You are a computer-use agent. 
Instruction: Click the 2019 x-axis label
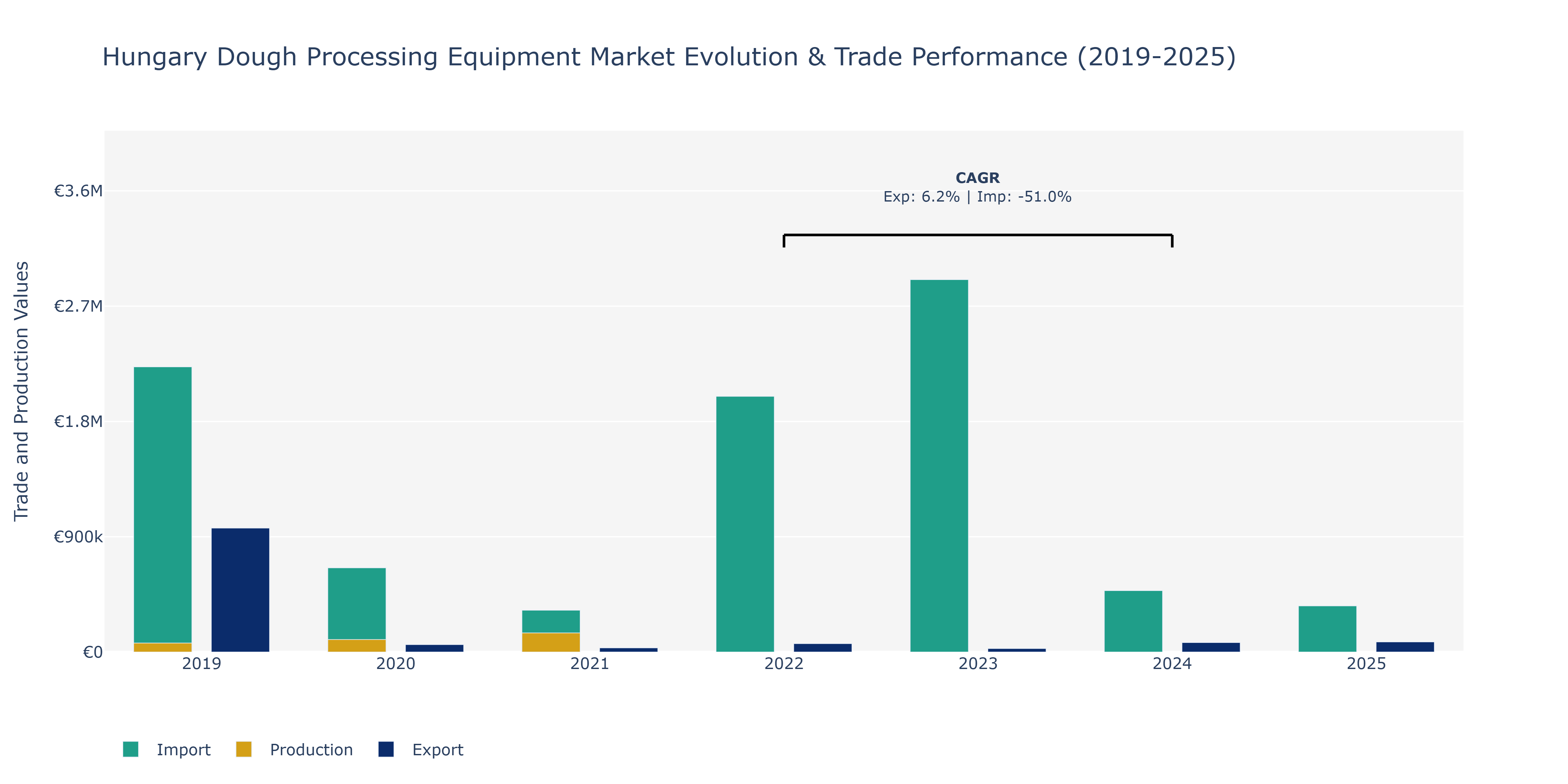pyautogui.click(x=202, y=663)
